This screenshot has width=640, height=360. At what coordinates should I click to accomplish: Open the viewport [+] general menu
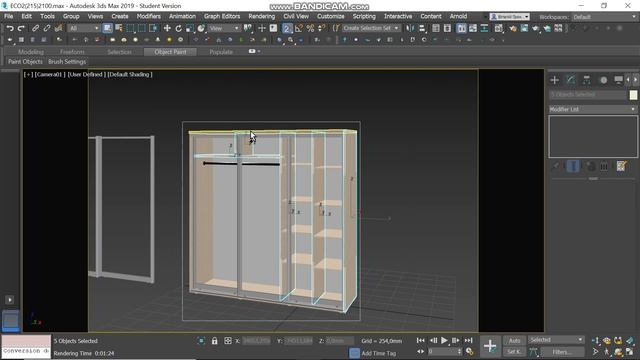click(x=28, y=75)
